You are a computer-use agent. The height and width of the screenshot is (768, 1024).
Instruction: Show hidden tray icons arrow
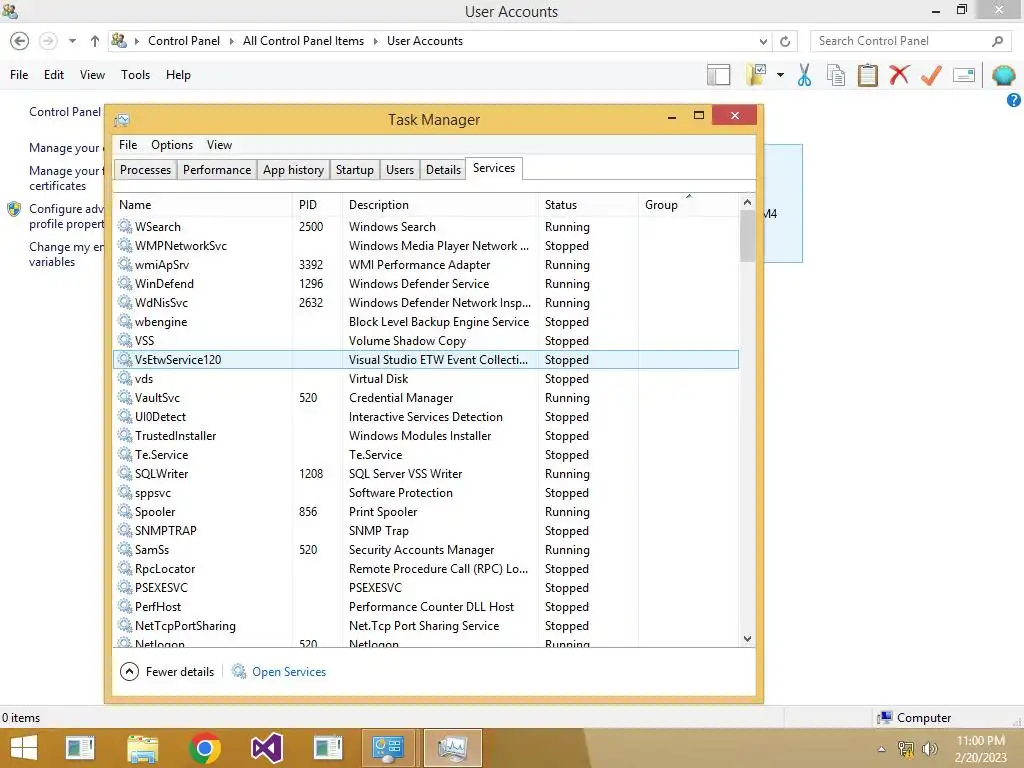pyautogui.click(x=882, y=748)
